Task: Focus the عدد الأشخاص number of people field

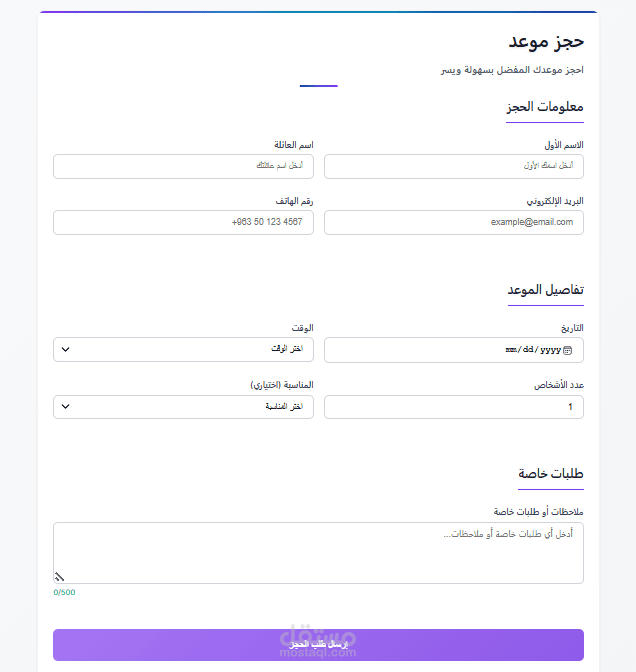Action: click(454, 407)
